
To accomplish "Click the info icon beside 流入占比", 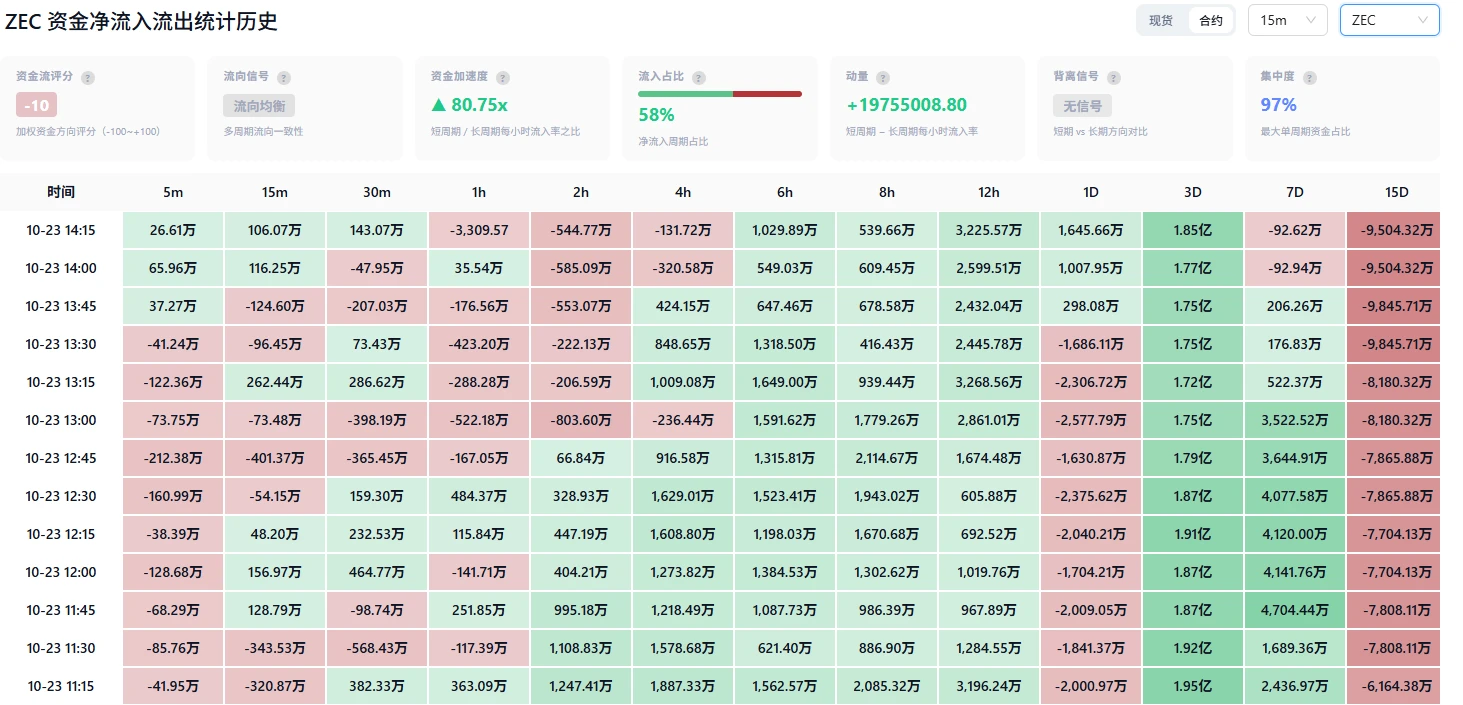I will coord(699,78).
